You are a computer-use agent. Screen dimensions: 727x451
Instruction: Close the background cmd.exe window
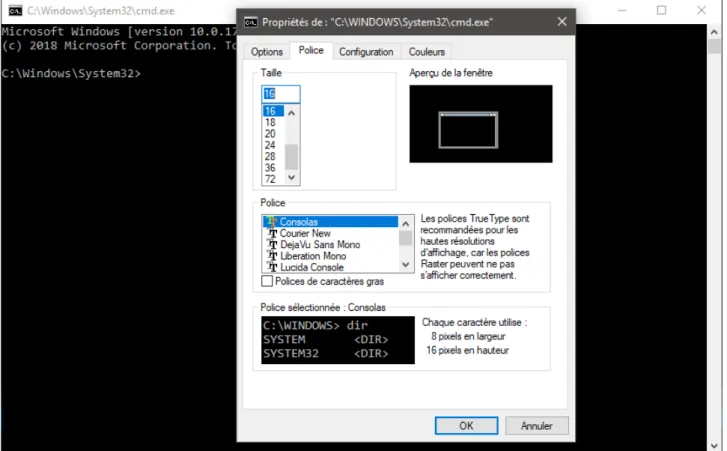[701, 10]
